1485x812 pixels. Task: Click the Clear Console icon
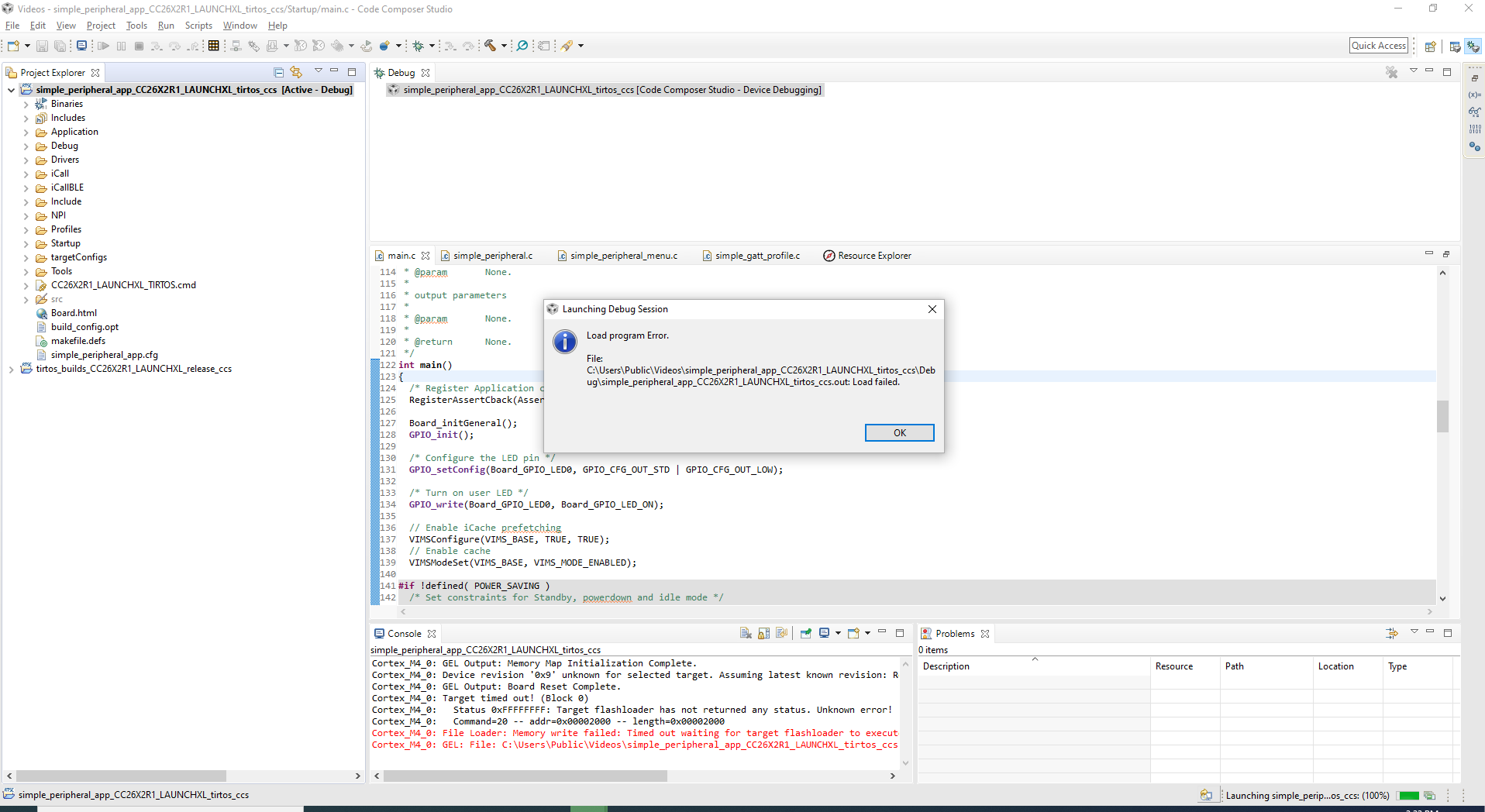point(746,633)
